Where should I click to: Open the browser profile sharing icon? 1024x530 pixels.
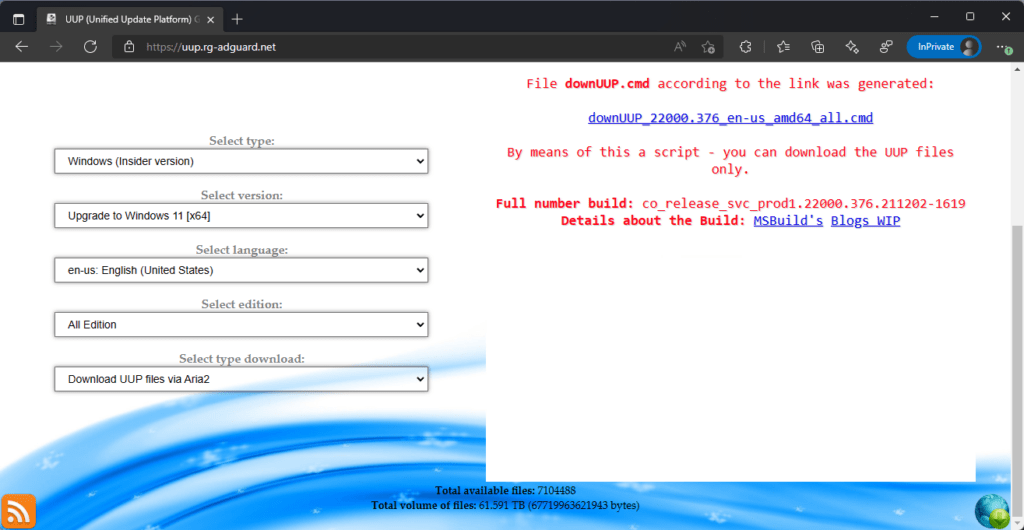(886, 46)
